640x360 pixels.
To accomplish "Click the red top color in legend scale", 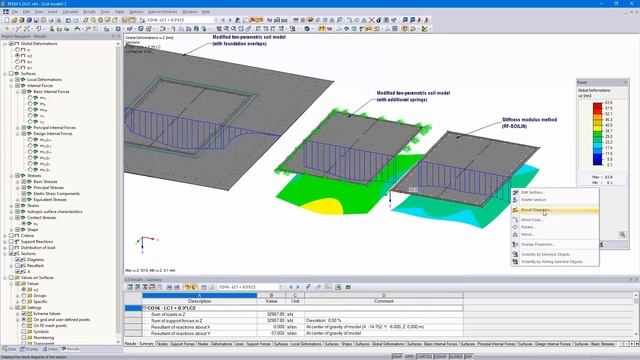I will 597,105.
